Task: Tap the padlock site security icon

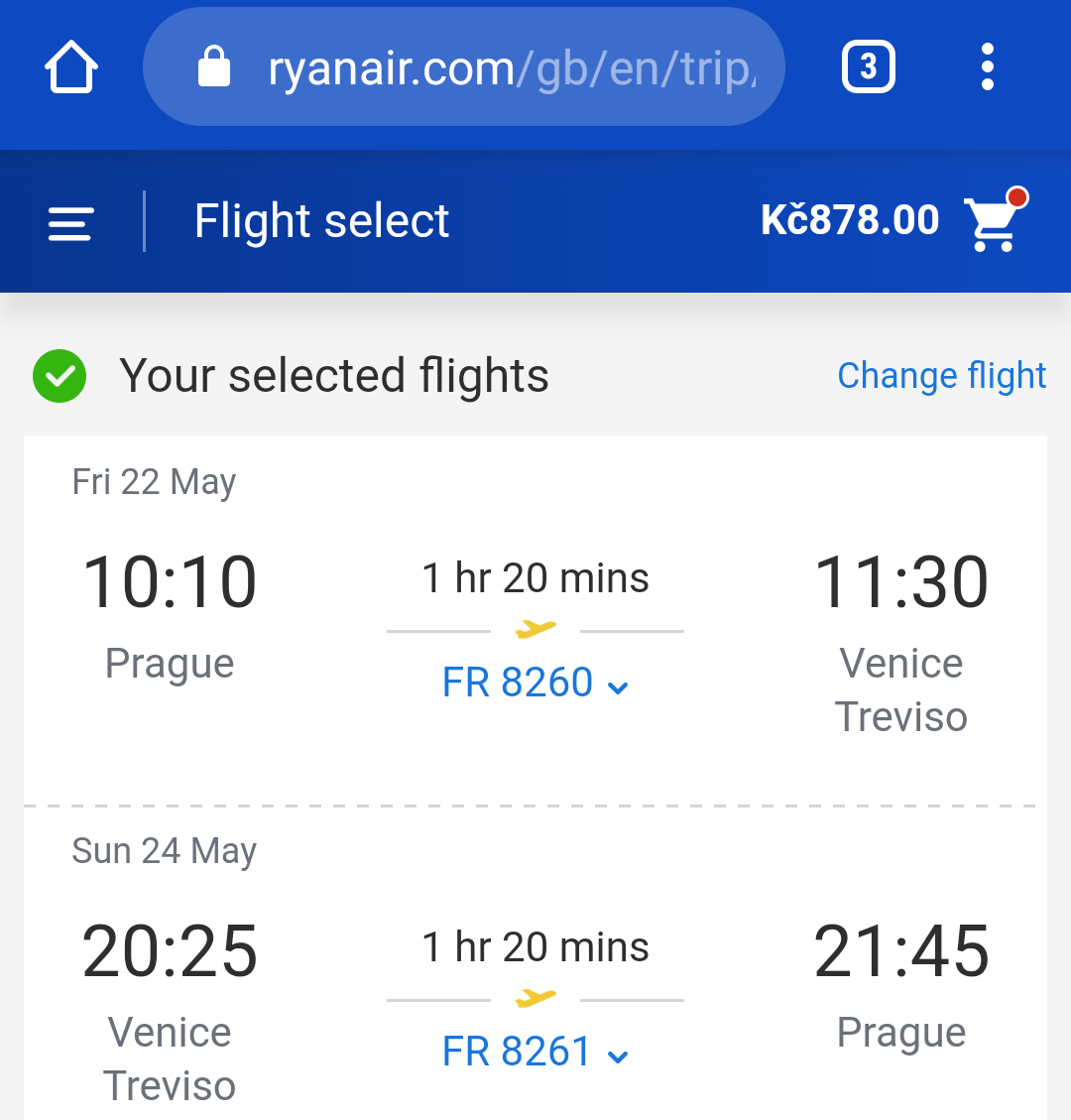Action: (213, 66)
